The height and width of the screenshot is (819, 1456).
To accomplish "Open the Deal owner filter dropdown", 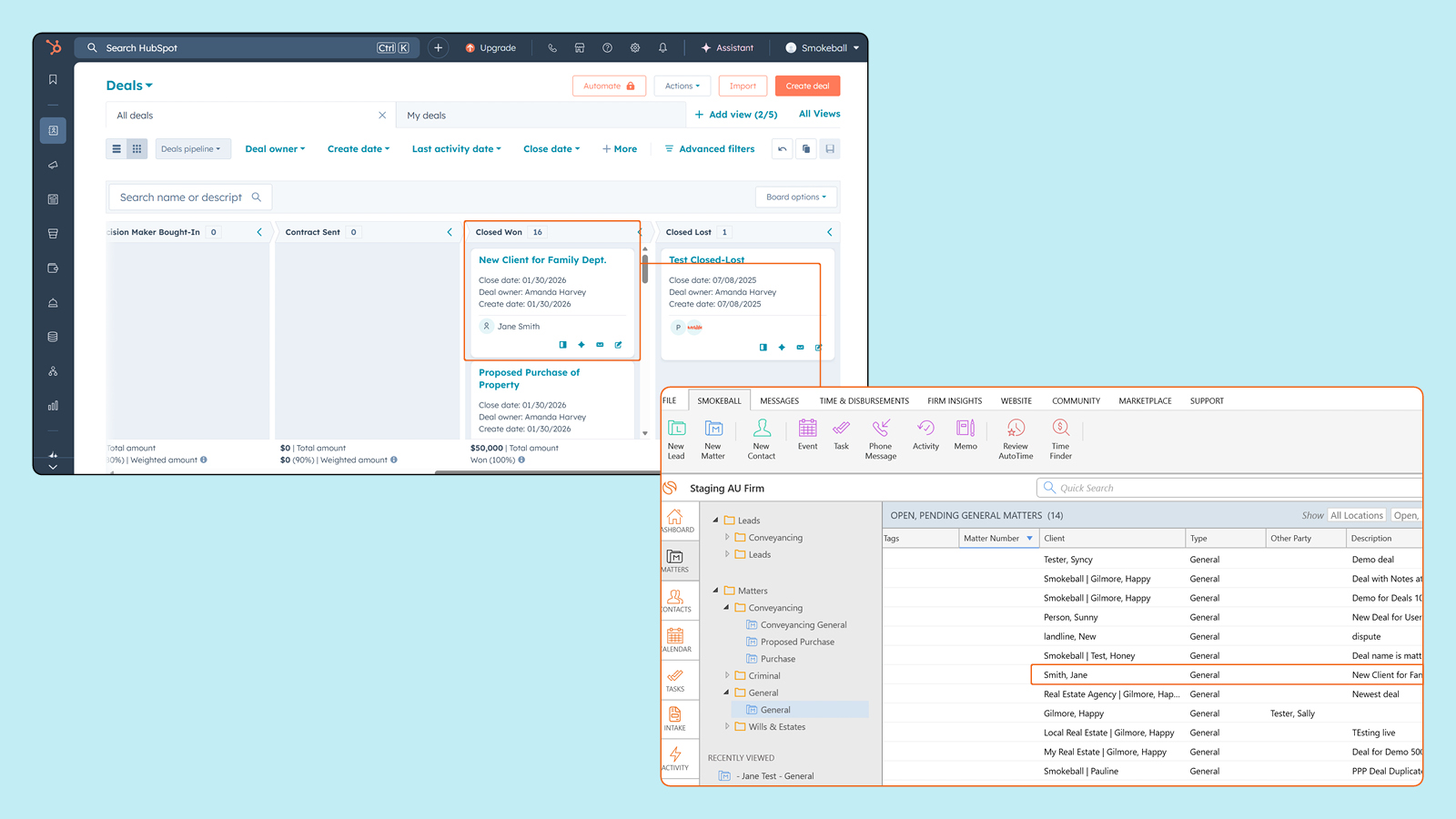I will coord(275,148).
